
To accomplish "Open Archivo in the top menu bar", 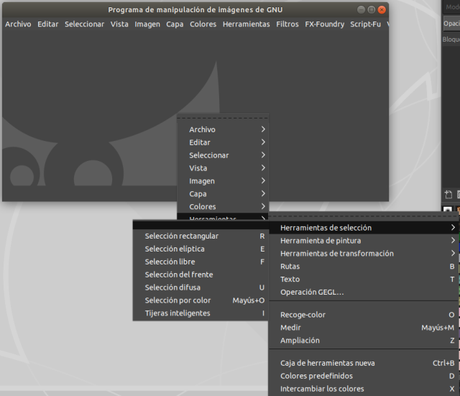I will pyautogui.click(x=18, y=24).
